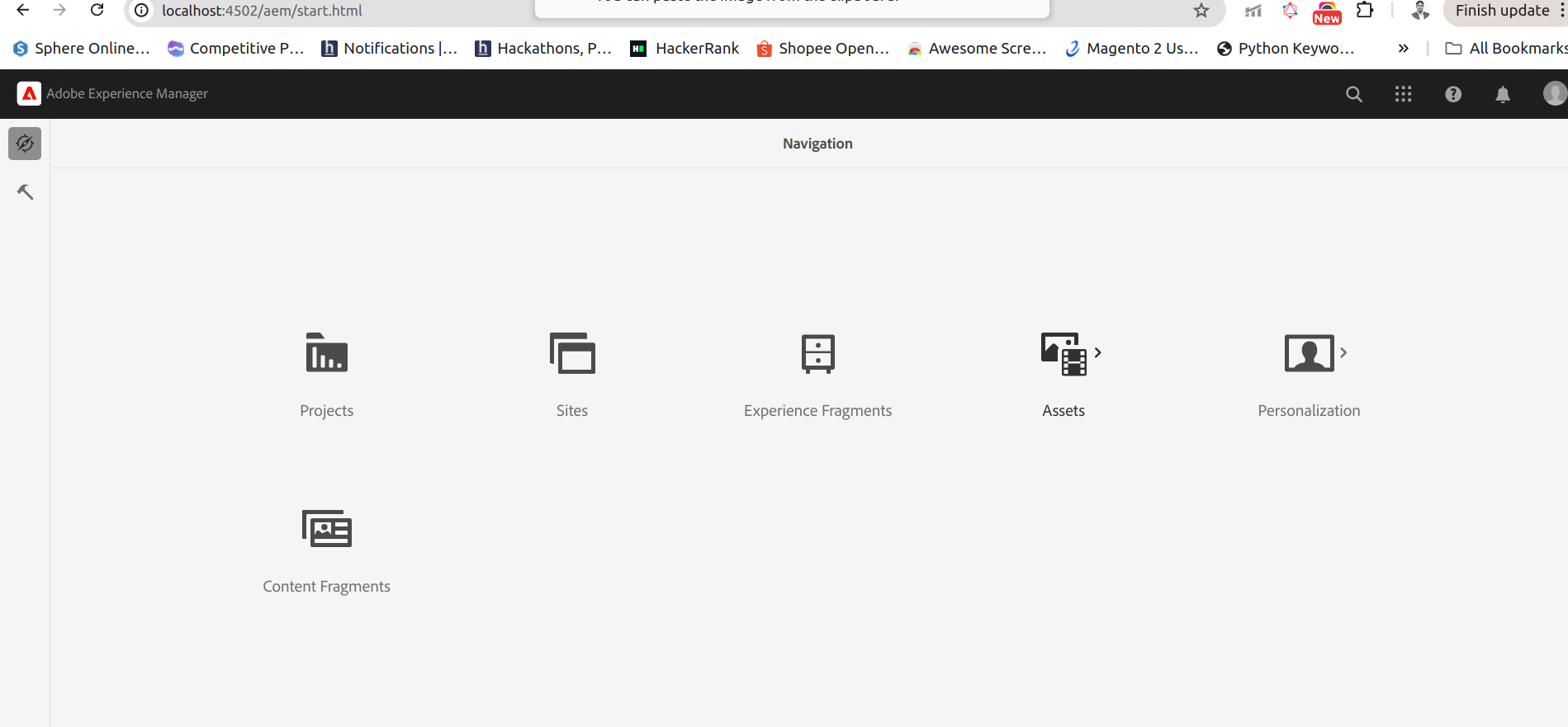Click the browser profile avatar icon
1568x727 pixels.
coord(1420,11)
